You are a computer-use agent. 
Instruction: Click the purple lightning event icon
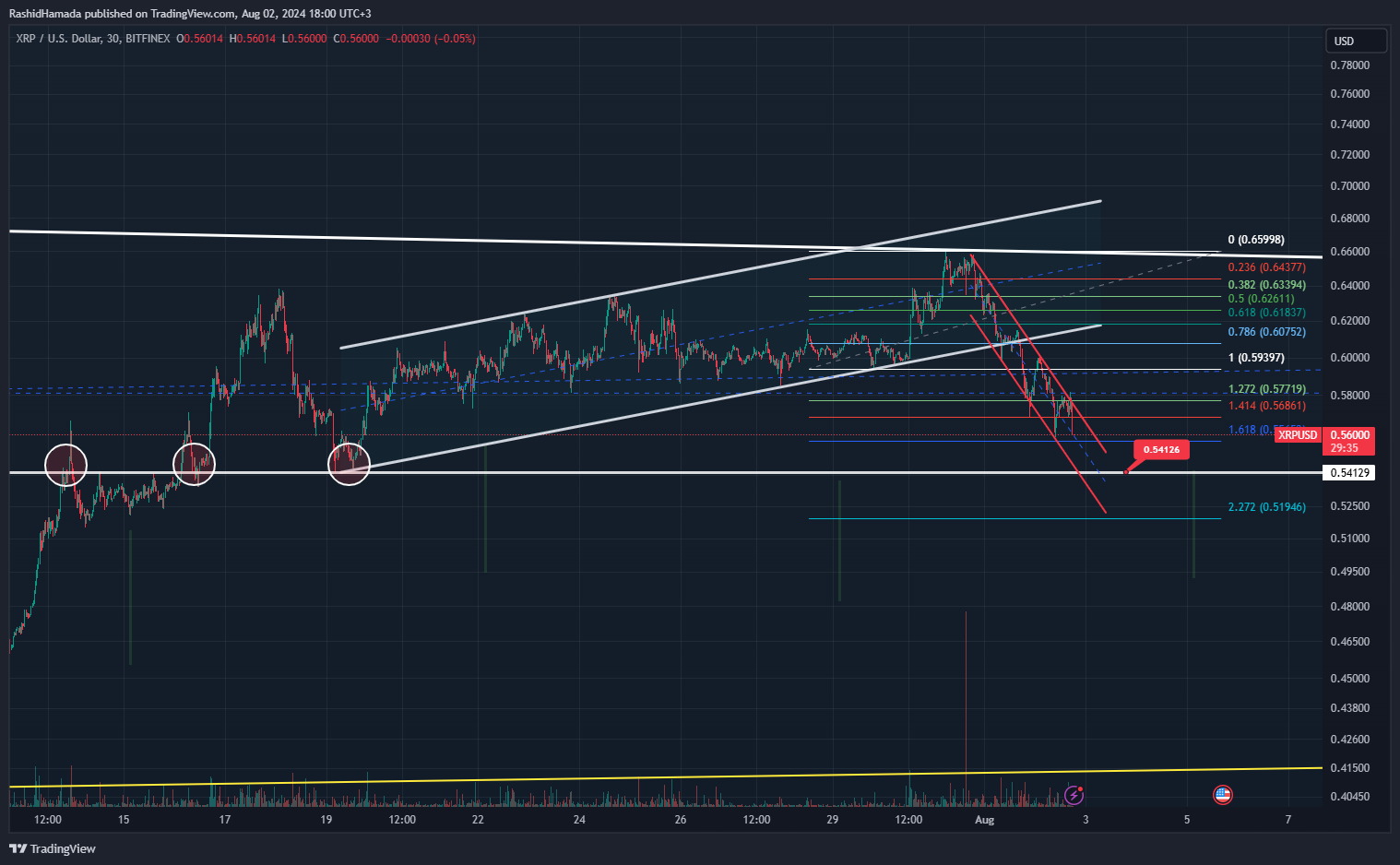1074,795
